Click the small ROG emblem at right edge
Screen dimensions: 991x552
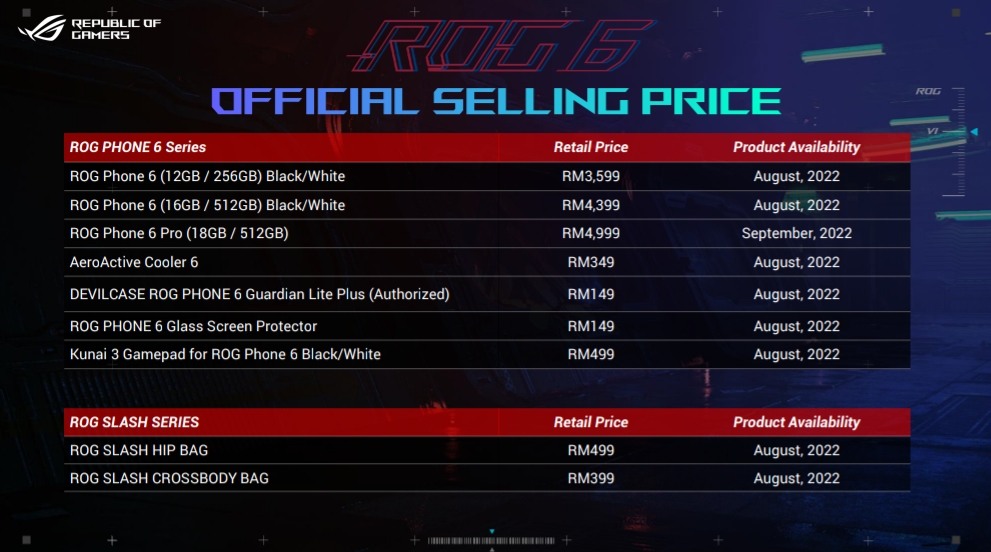click(928, 92)
